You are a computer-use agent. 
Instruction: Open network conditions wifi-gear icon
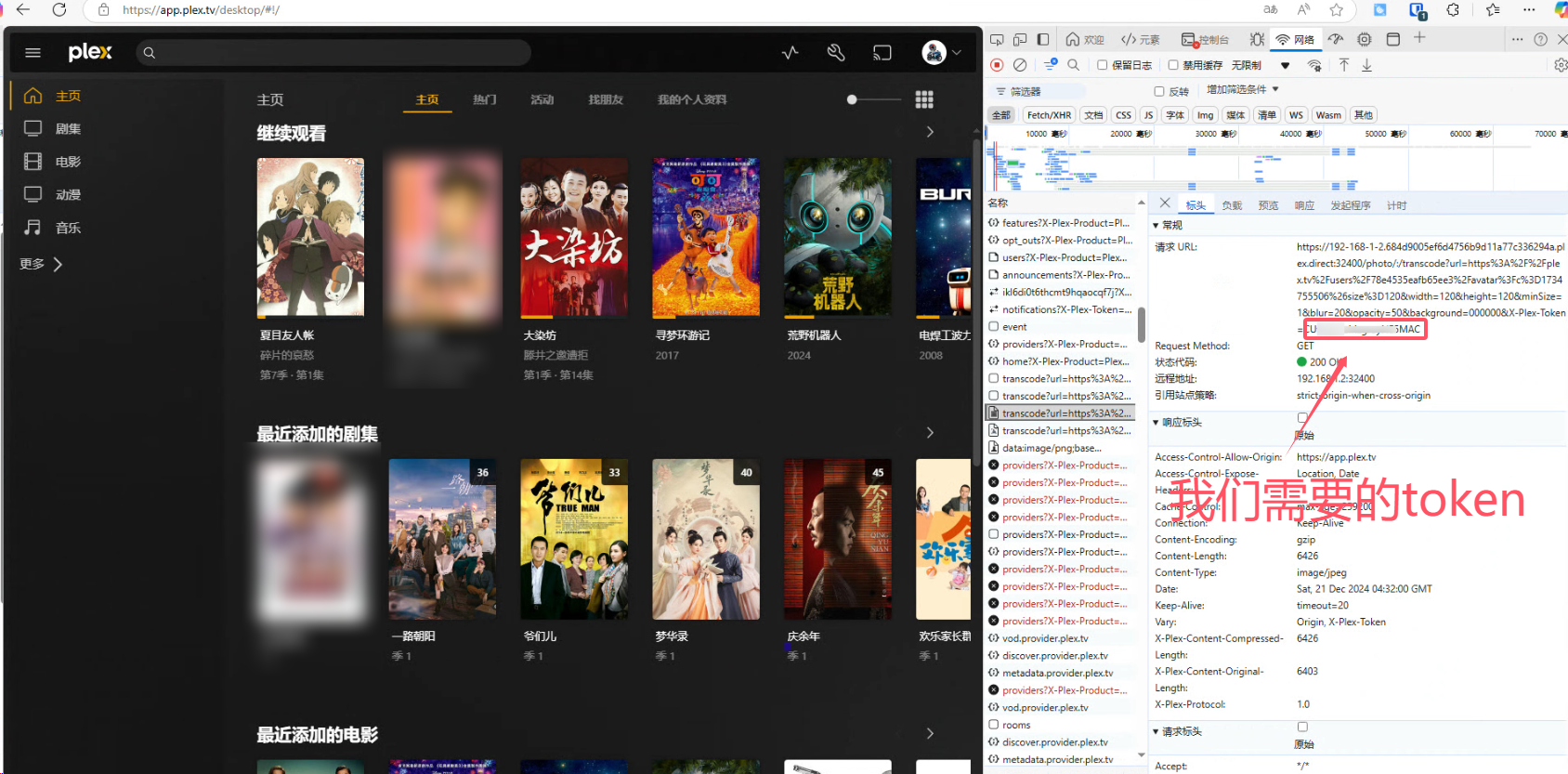1314,65
